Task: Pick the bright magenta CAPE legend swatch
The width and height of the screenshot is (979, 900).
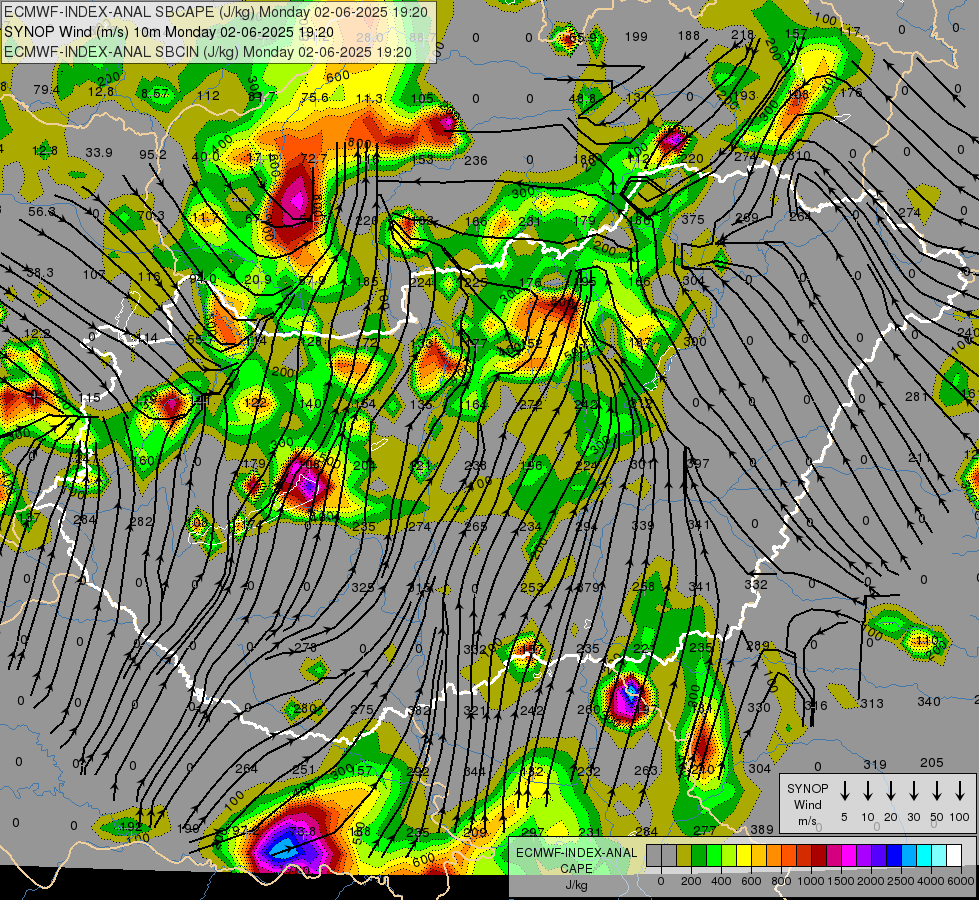Action: click(849, 855)
